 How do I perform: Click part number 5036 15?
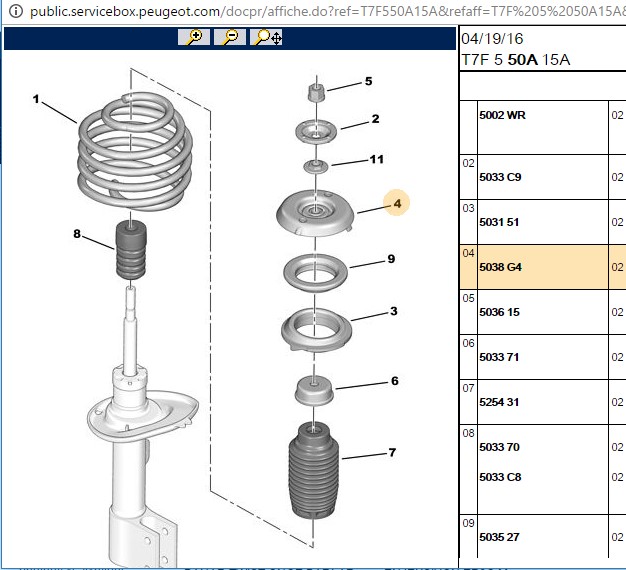click(499, 312)
